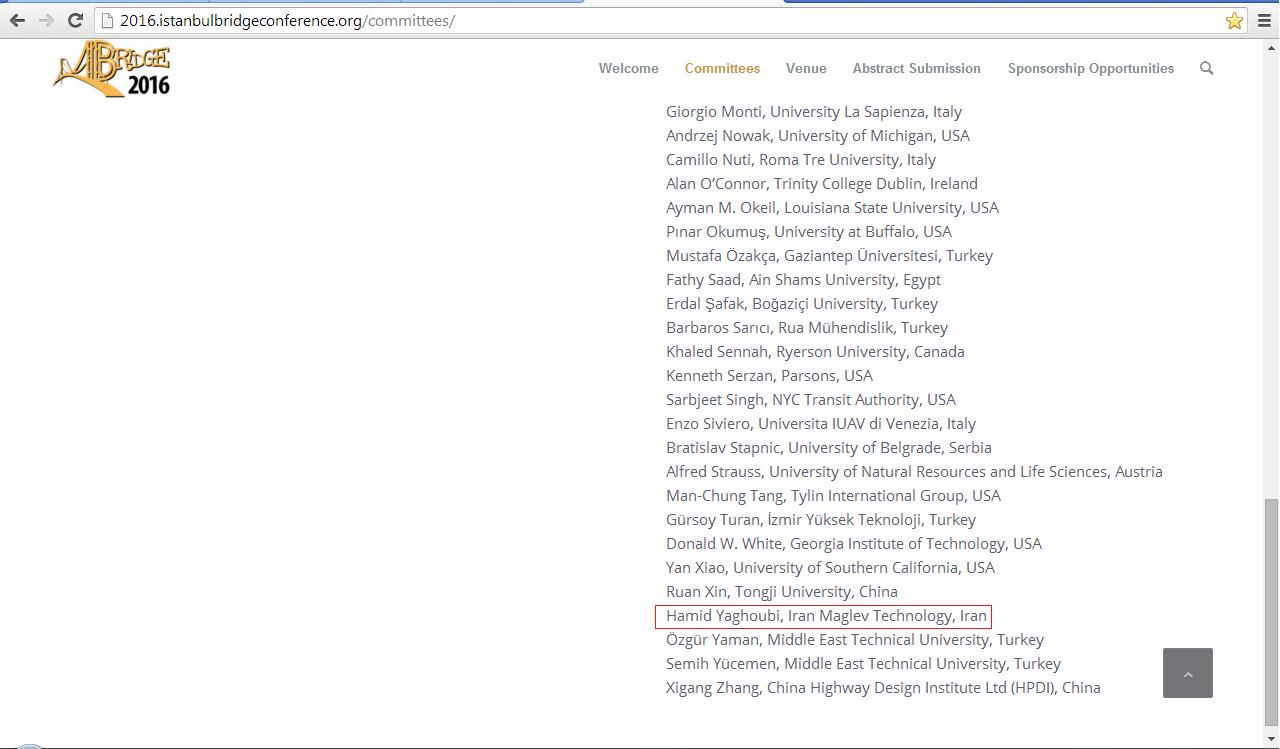Select the Committees nav item
The image size is (1280, 749).
pyautogui.click(x=722, y=68)
